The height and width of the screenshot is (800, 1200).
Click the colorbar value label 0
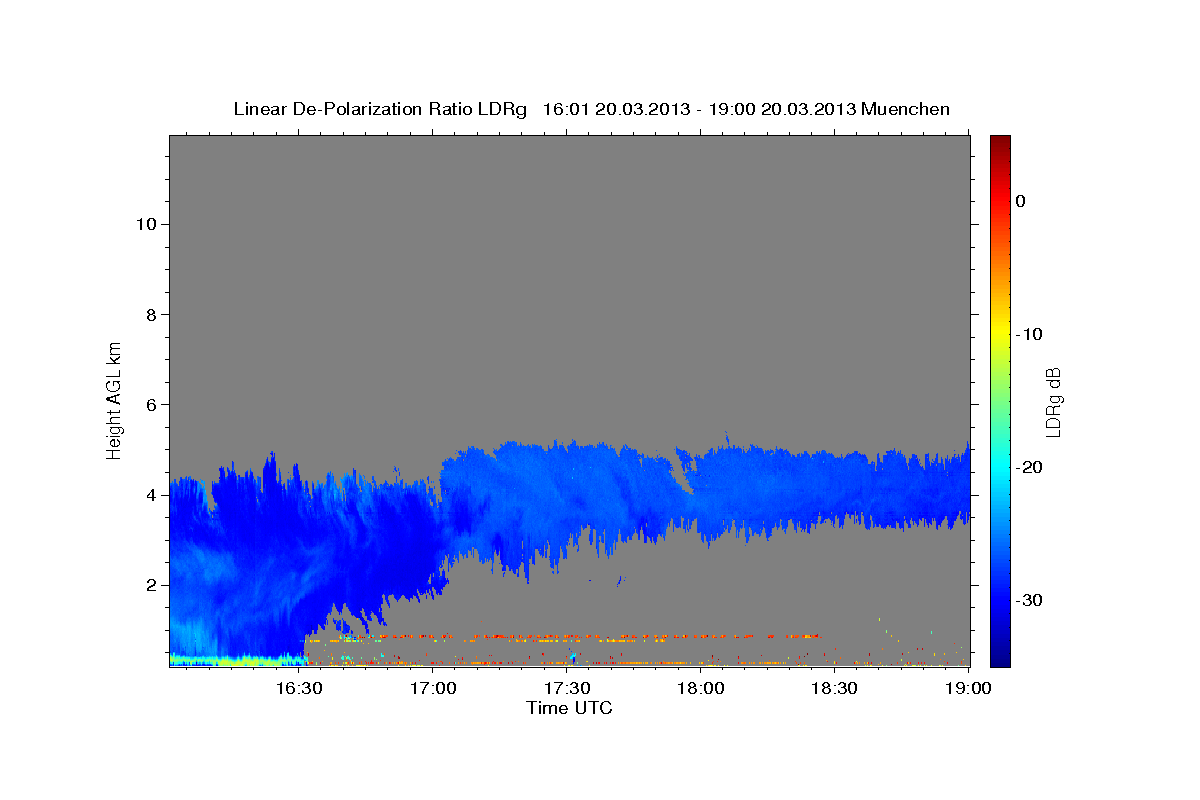(1021, 201)
